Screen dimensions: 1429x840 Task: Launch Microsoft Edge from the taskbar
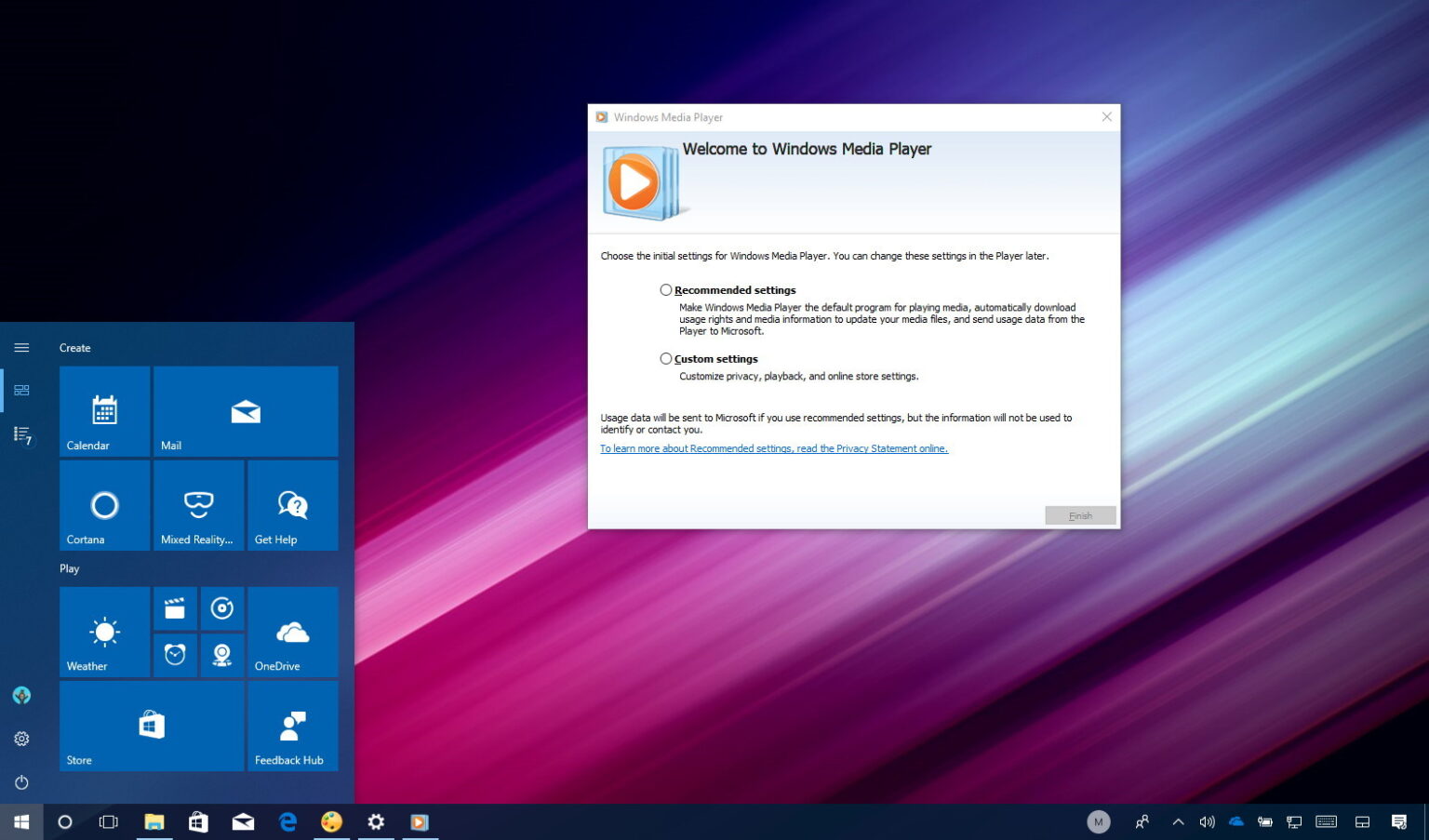coord(287,821)
